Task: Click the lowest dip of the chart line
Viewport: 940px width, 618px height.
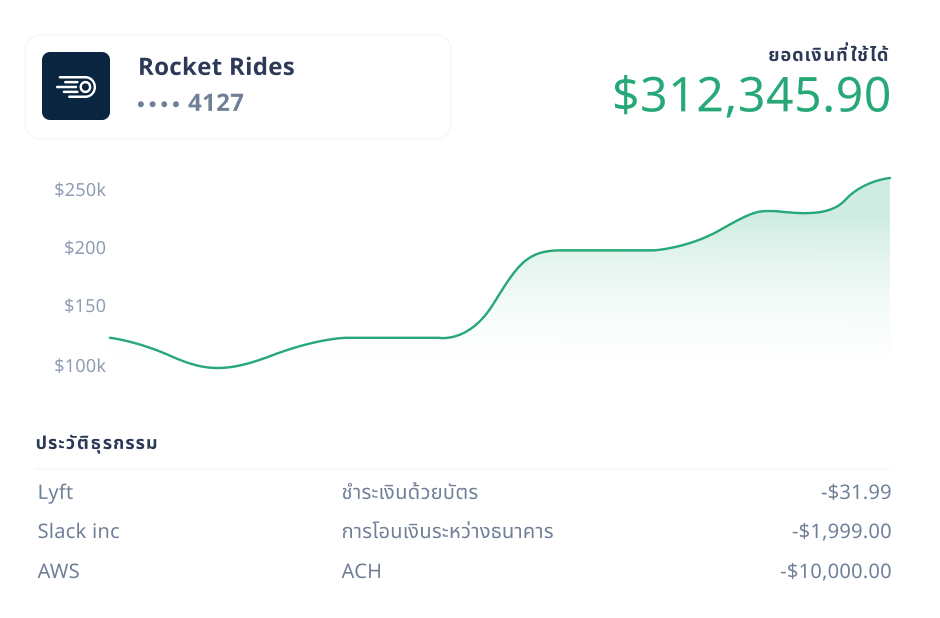Action: (218, 367)
